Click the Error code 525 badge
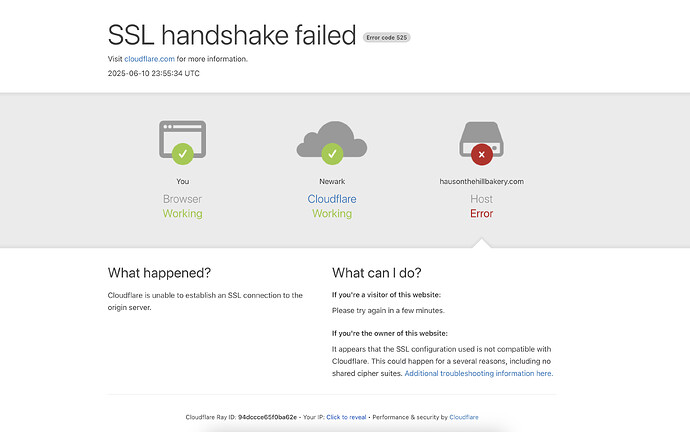Image resolution: width=690 pixels, height=432 pixels. point(386,38)
